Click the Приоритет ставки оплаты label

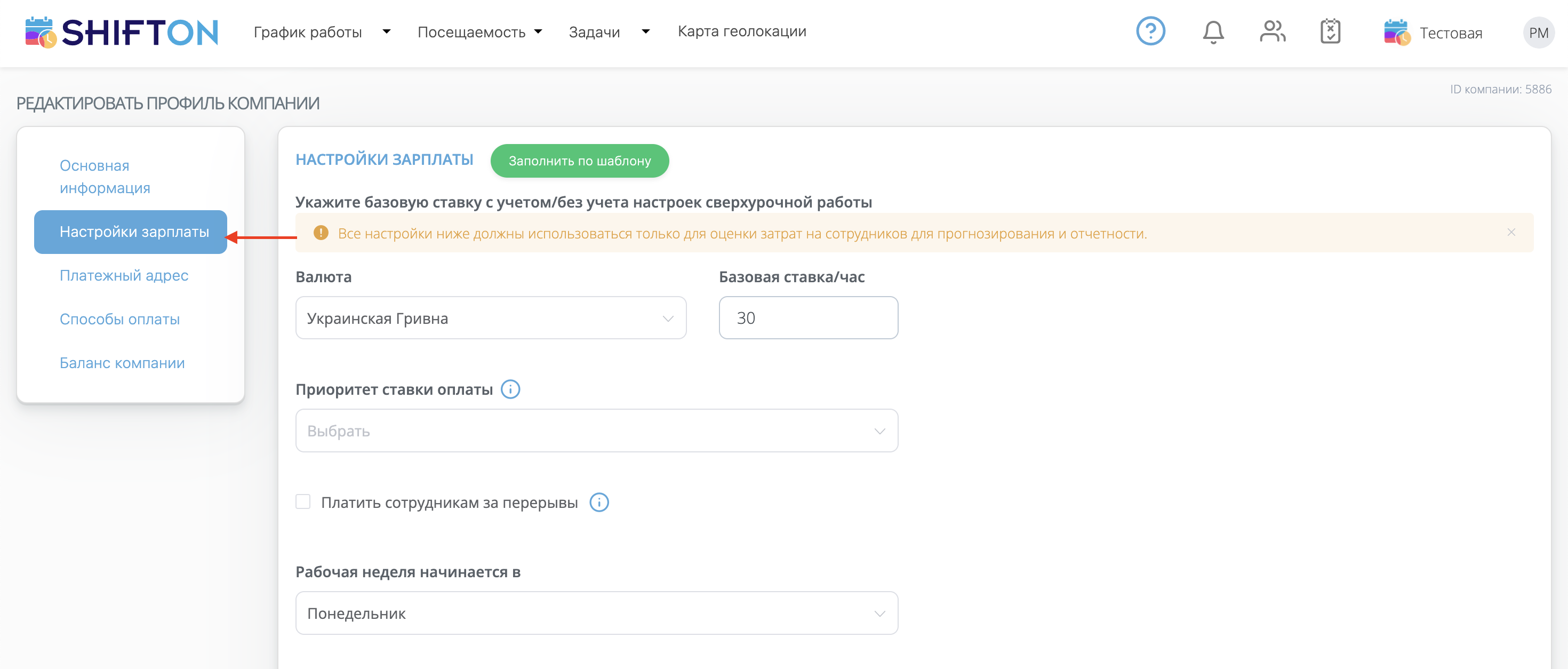point(394,390)
